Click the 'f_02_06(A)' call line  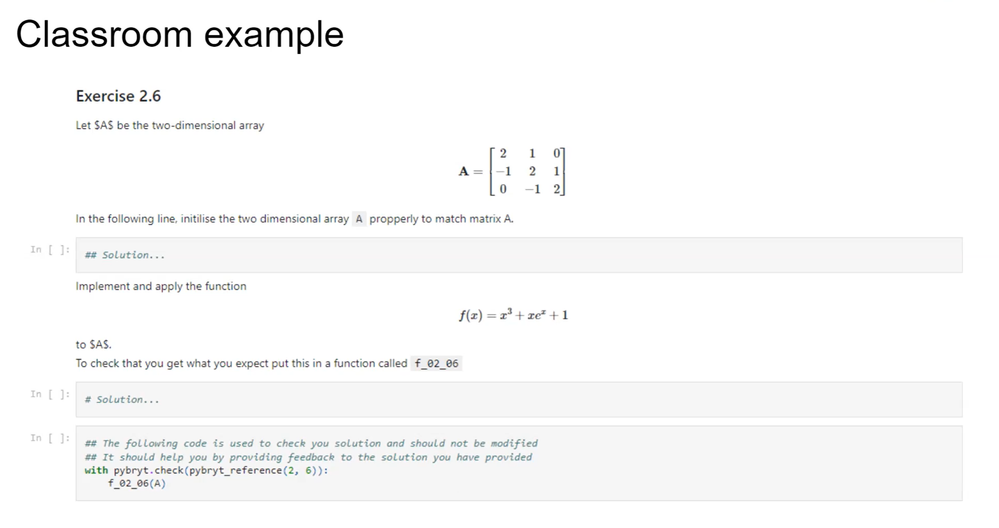[x=137, y=483]
